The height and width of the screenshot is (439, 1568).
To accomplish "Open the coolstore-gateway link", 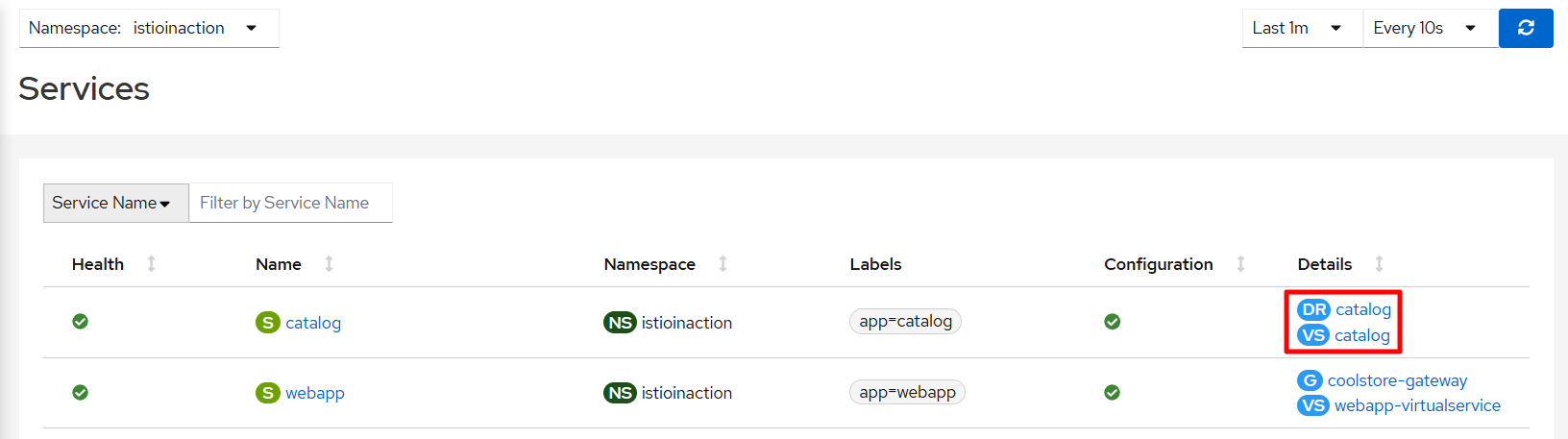I will (x=1398, y=380).
